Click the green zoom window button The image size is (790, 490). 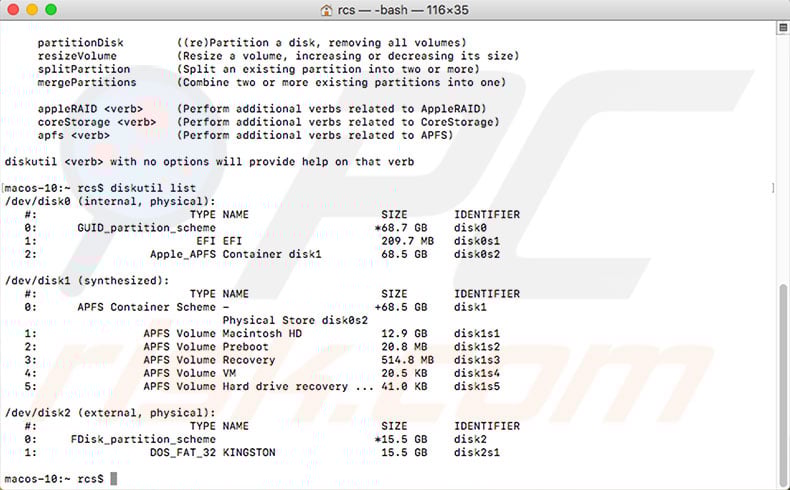(51, 10)
